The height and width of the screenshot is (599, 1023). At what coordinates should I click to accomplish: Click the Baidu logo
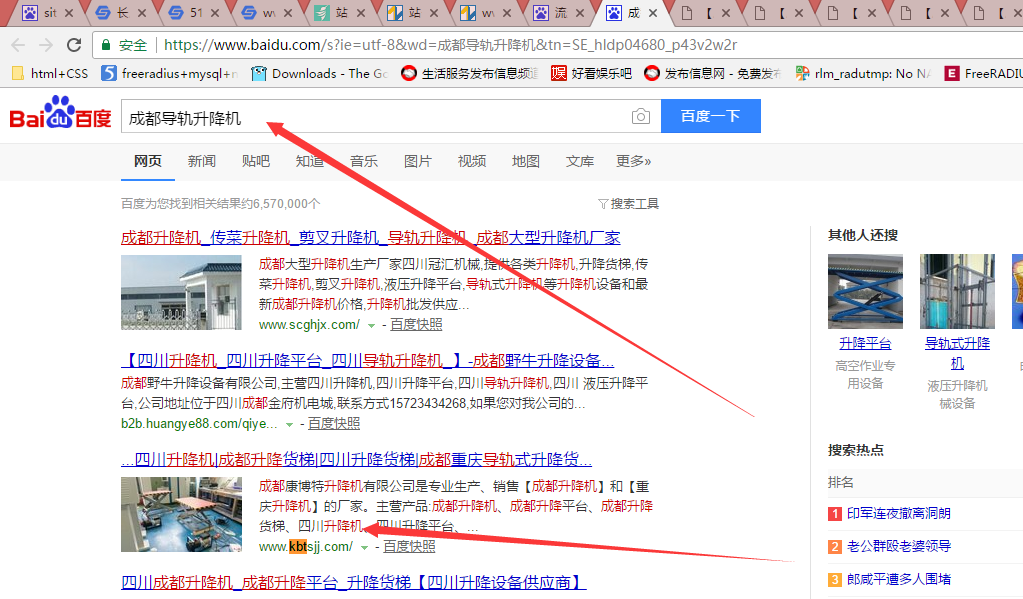point(60,113)
